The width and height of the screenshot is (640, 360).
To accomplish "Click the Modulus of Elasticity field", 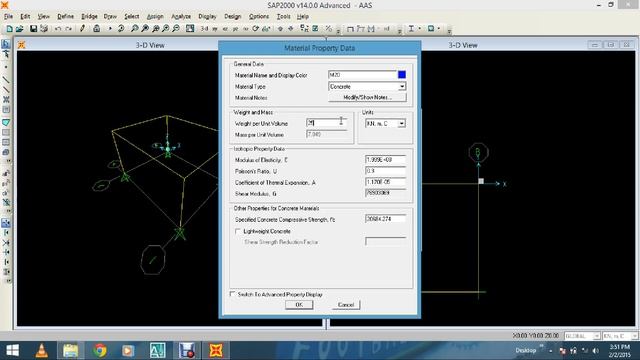I will tap(385, 160).
